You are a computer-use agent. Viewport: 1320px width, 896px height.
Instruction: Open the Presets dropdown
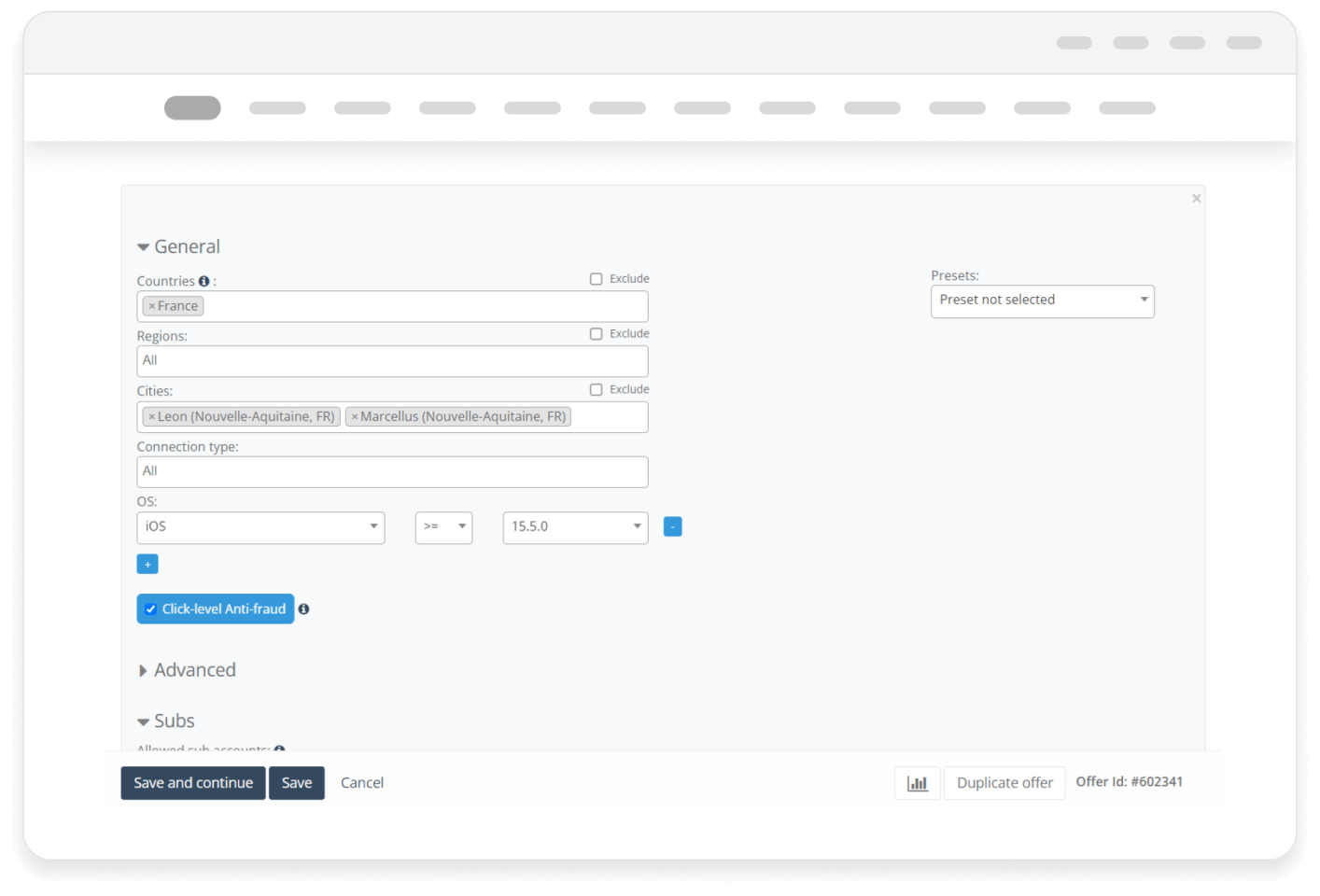(x=1042, y=301)
